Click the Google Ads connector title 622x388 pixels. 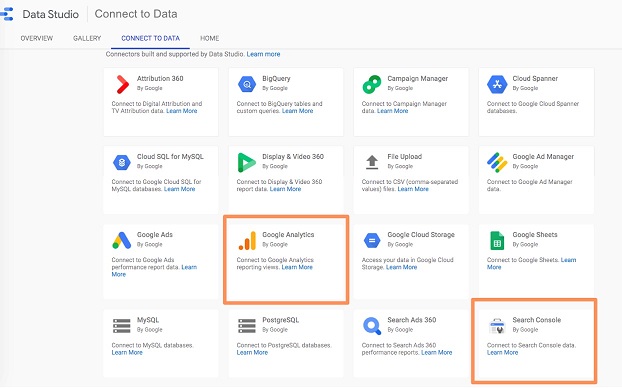tap(155, 235)
